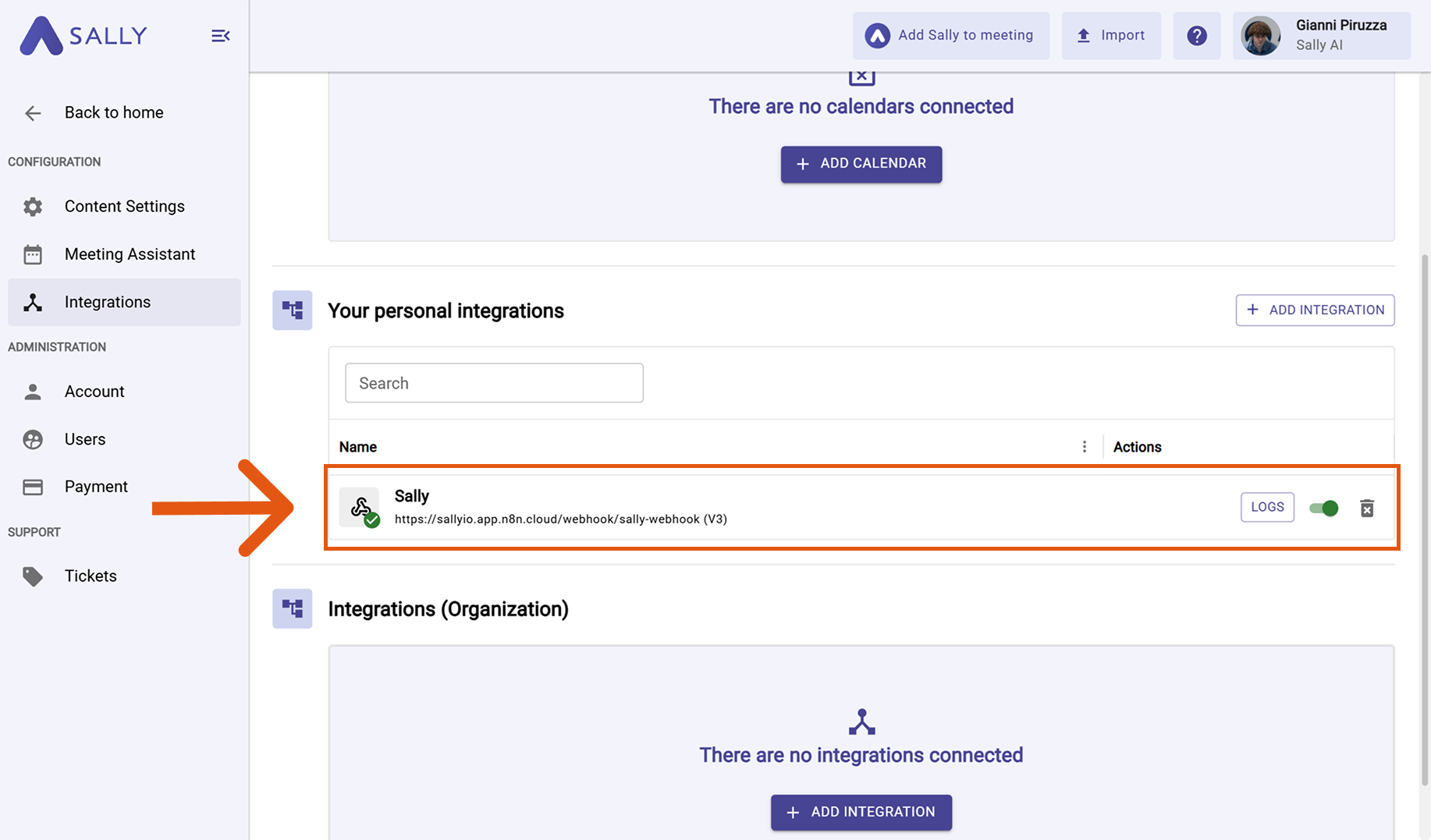Click Sally webhook integration icon
The width and height of the screenshot is (1431, 840).
click(360, 508)
